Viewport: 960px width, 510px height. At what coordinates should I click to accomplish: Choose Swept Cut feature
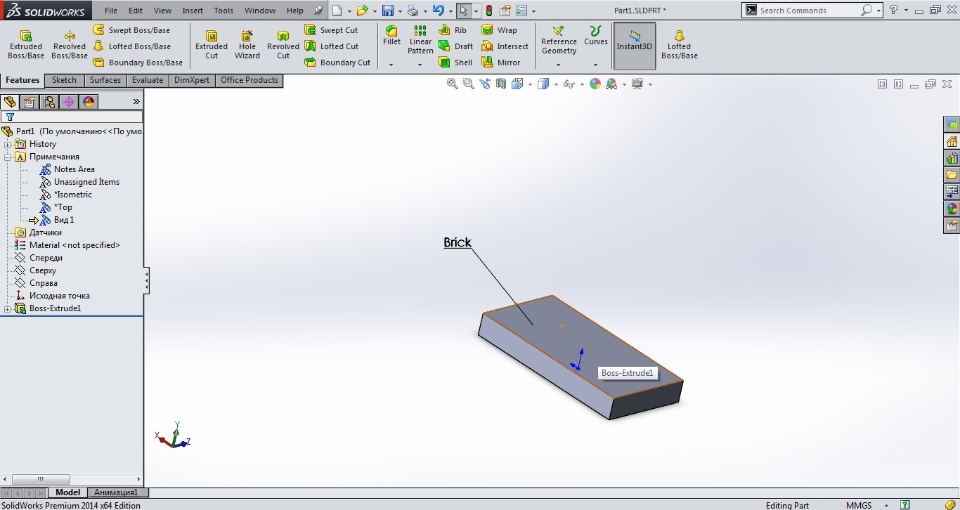click(x=331, y=30)
